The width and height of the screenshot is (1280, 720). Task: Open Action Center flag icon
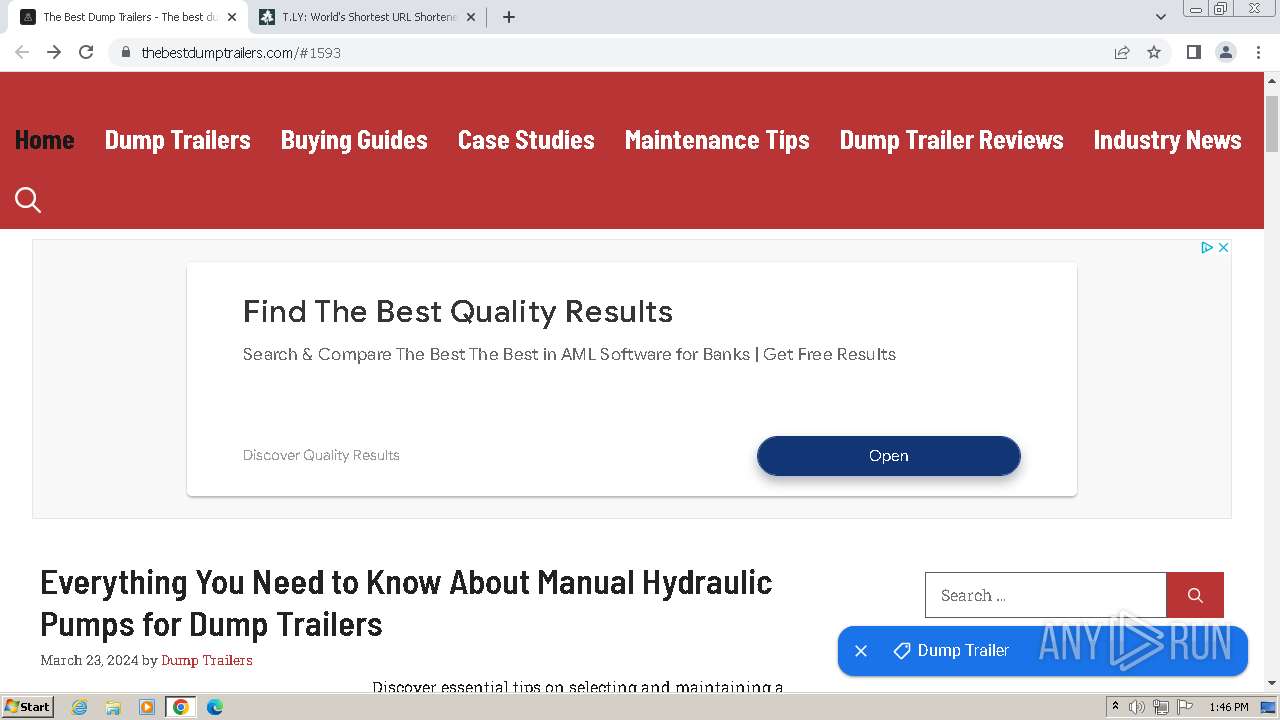point(1183,707)
